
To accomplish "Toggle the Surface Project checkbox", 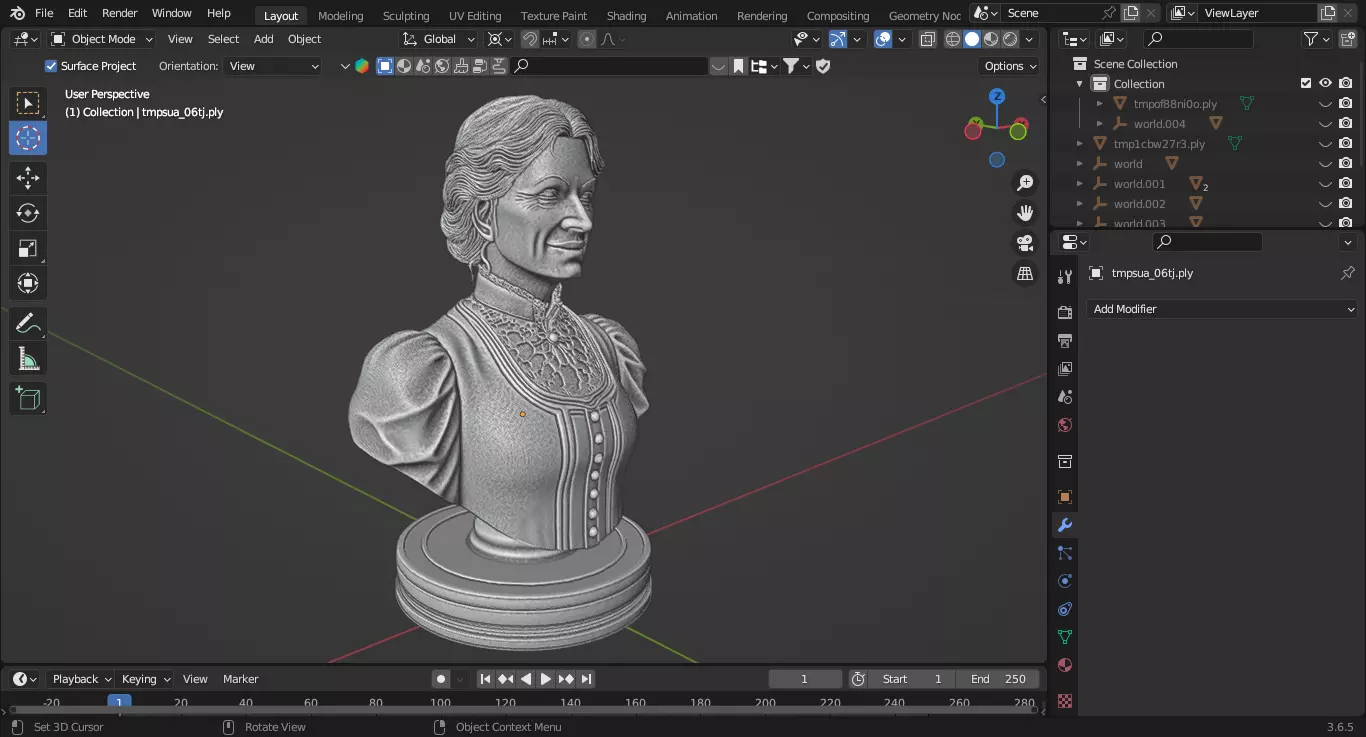I will tap(51, 66).
